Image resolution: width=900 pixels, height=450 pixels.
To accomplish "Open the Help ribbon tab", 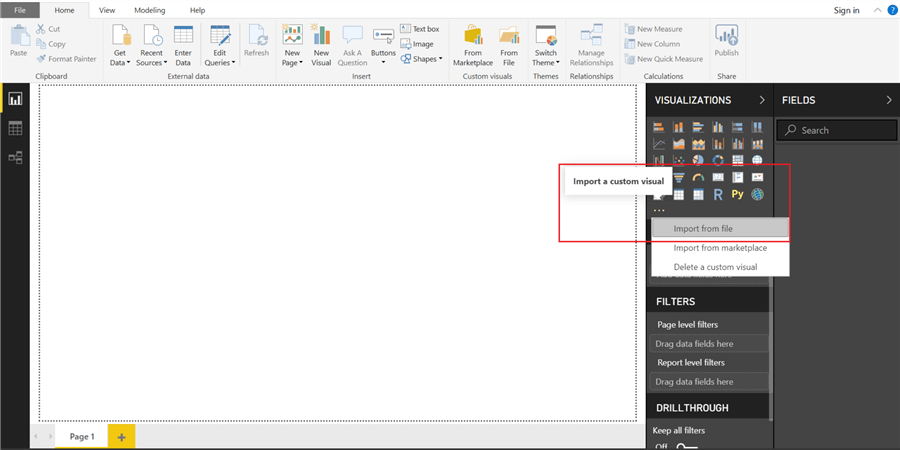I will pos(197,10).
